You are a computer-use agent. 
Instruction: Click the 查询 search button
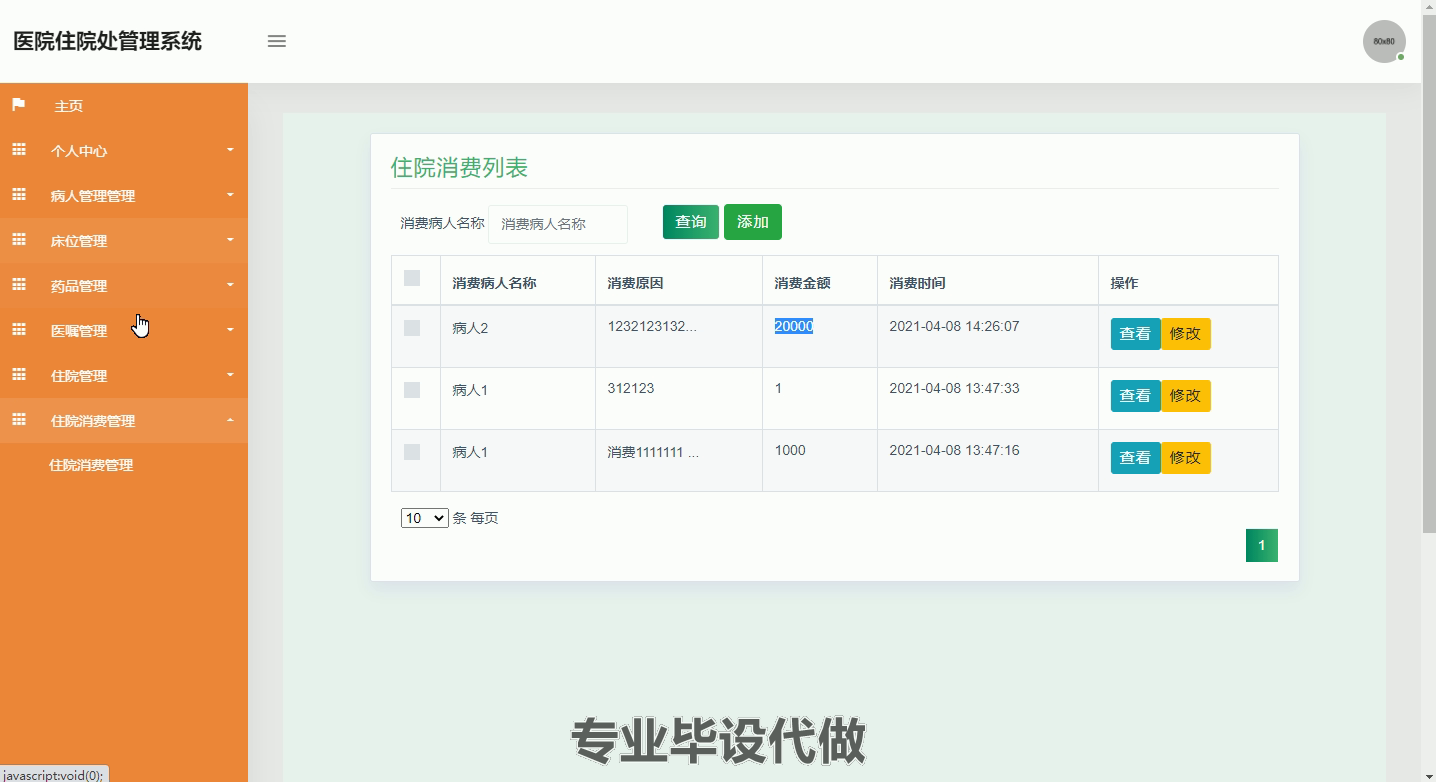pos(691,222)
